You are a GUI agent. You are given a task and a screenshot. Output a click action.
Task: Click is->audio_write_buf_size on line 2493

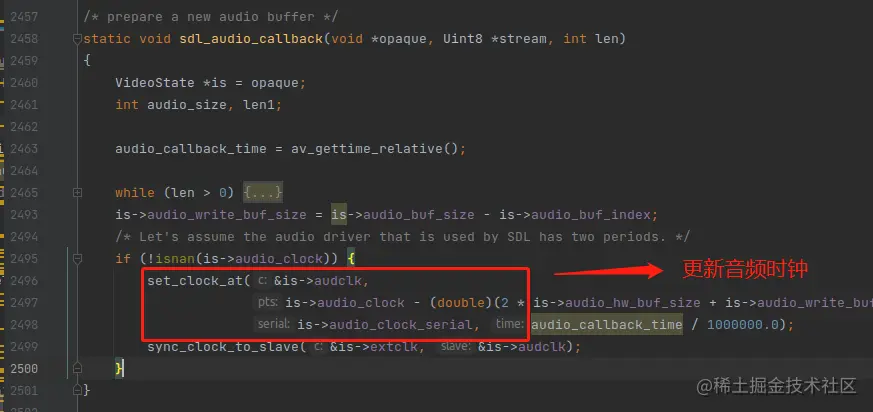(x=211, y=214)
